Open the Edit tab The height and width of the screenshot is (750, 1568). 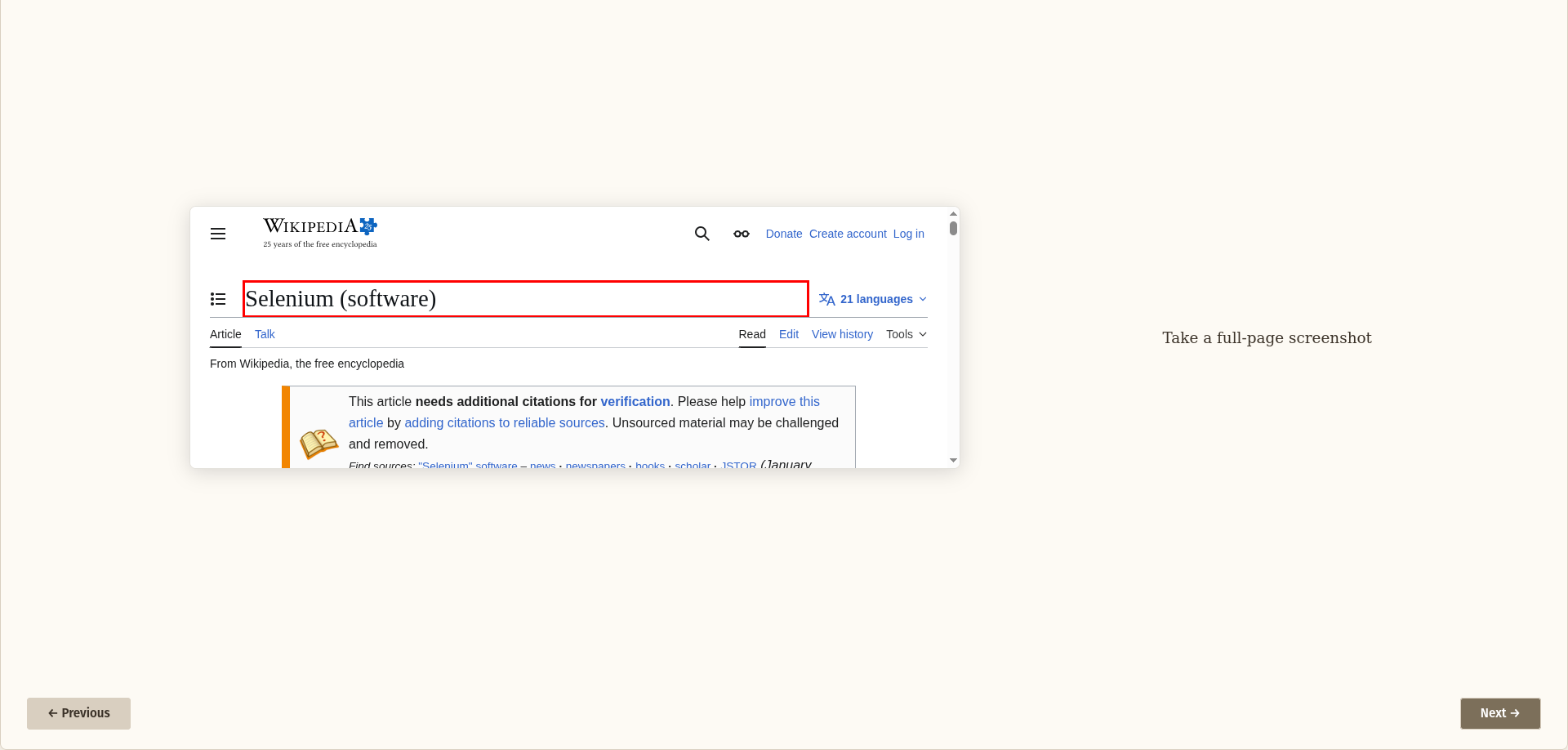click(789, 334)
